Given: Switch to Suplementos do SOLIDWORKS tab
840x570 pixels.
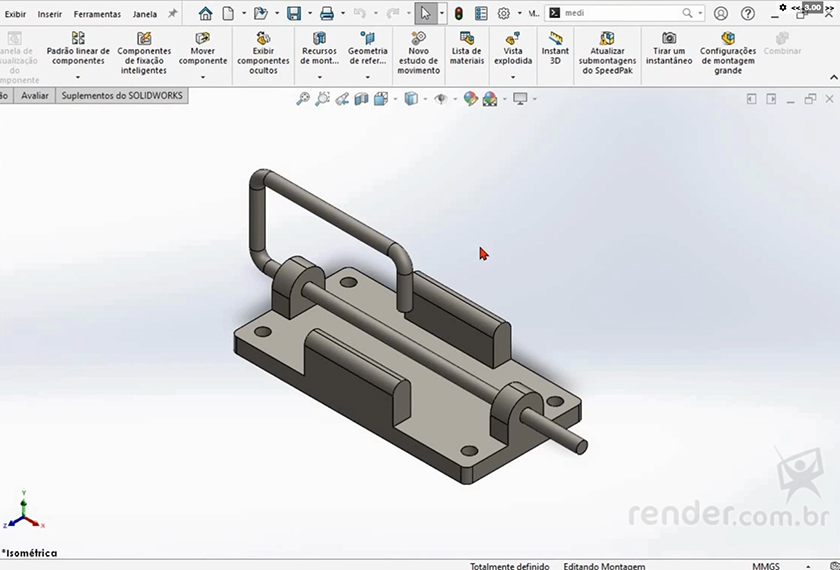Looking at the screenshot, I should pyautogui.click(x=121, y=96).
